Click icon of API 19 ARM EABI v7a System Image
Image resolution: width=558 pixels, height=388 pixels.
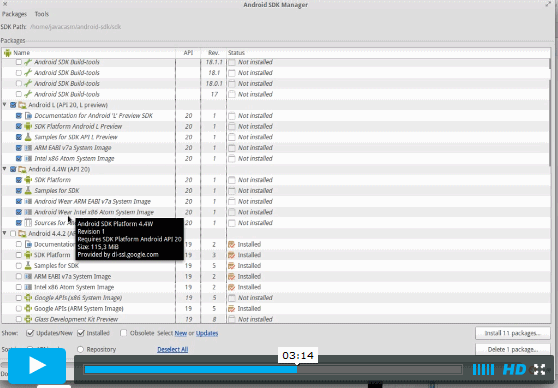(28, 276)
